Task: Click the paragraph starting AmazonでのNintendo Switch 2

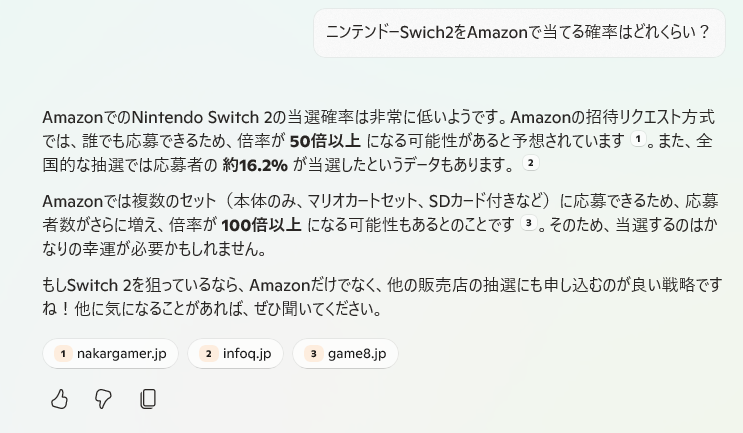Action: 379,141
